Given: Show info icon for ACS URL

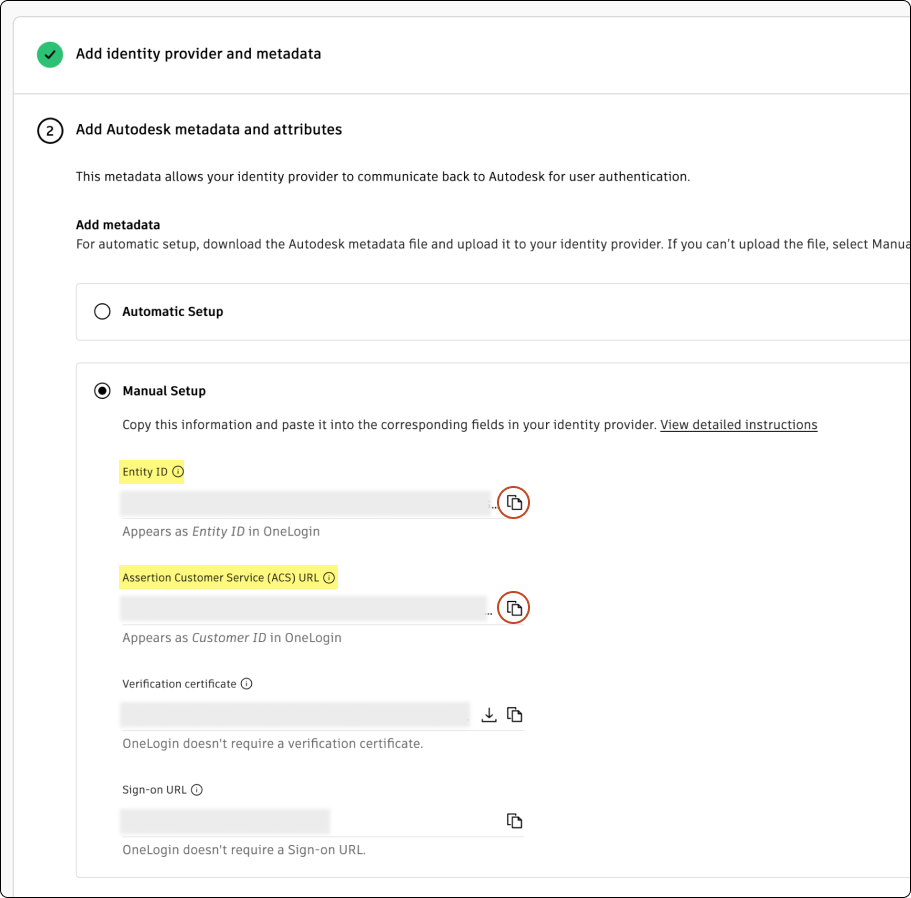Looking at the screenshot, I should click(329, 578).
